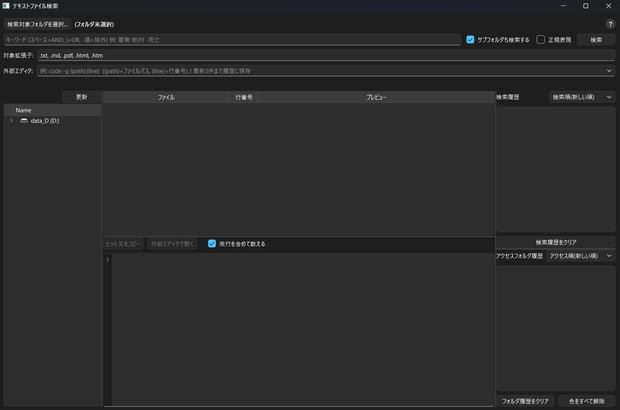Click the 検索 button

[x=596, y=40]
